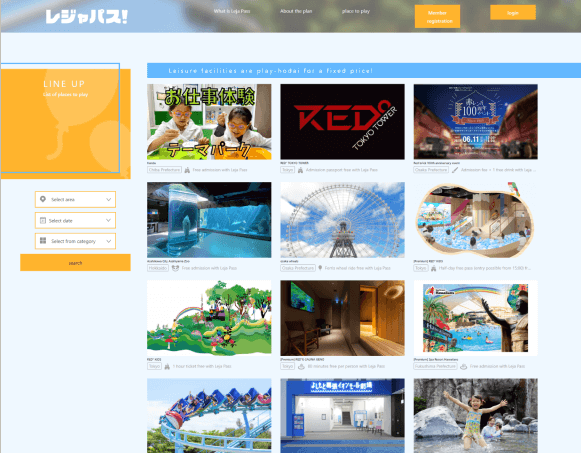Click the calendar icon in Select date
Screen dimensions: 581x453
point(43,220)
